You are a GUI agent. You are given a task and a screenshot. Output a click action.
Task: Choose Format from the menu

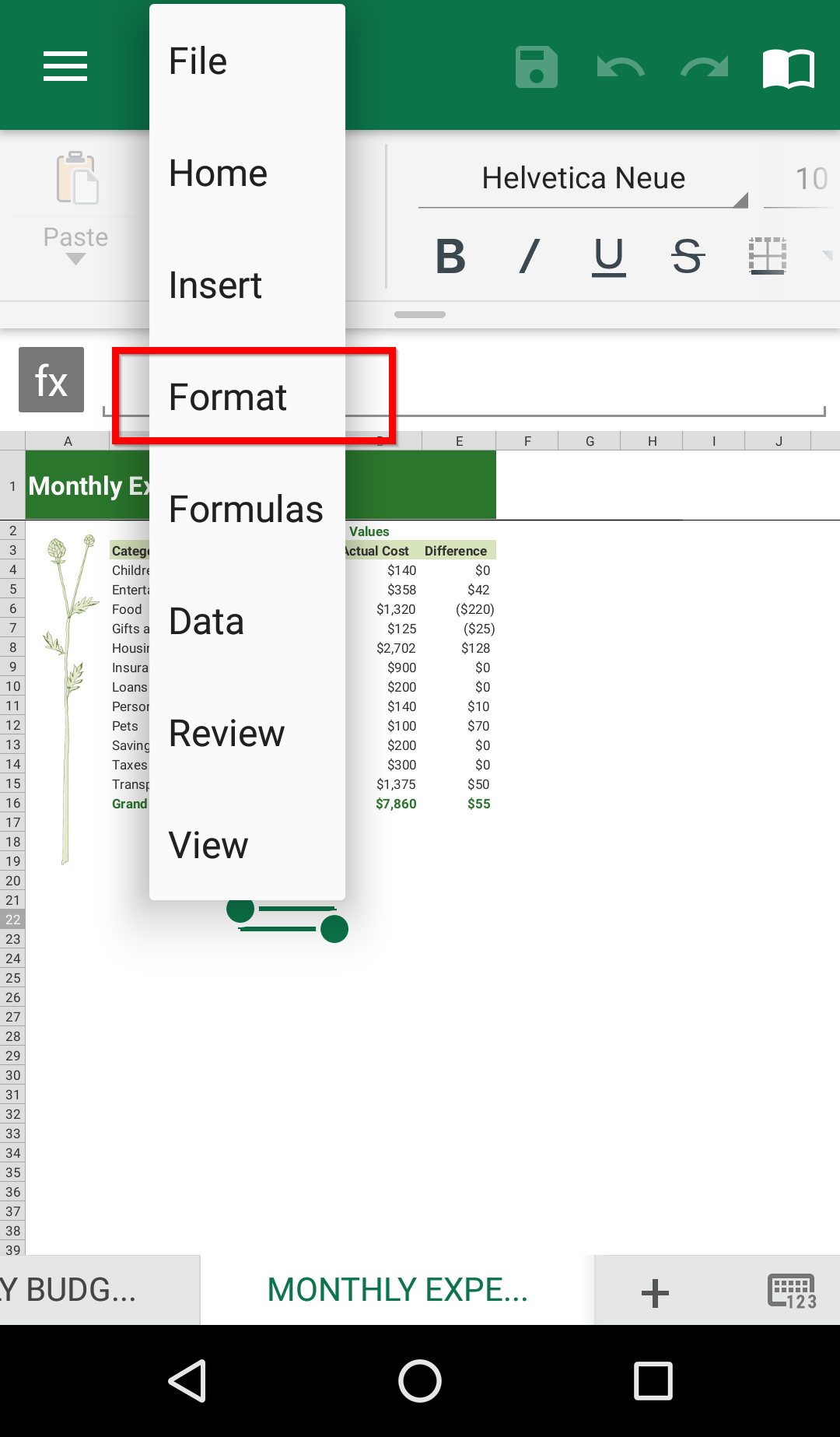(247, 397)
